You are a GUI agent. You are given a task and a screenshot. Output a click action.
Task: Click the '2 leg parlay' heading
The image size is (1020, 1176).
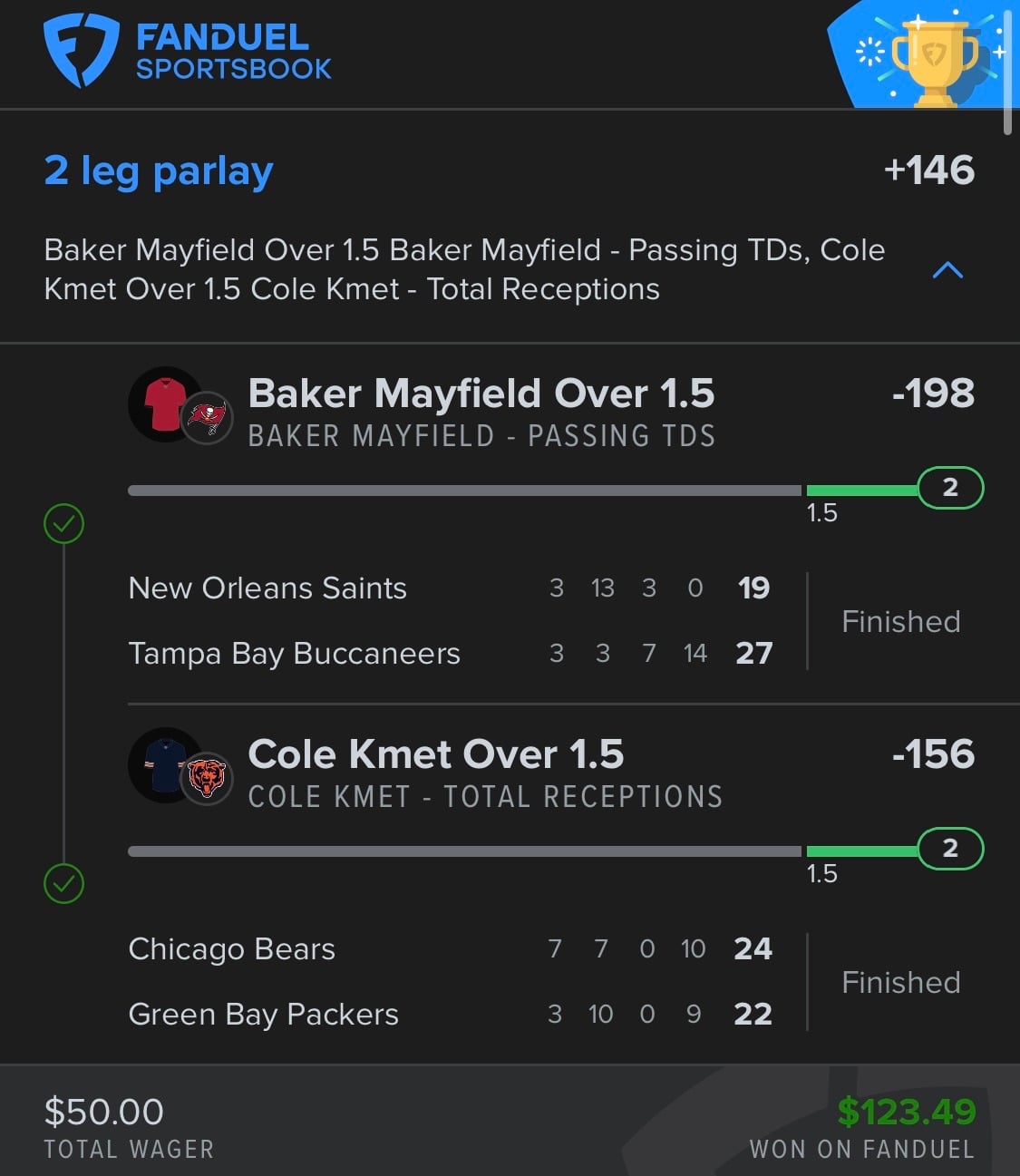click(159, 171)
